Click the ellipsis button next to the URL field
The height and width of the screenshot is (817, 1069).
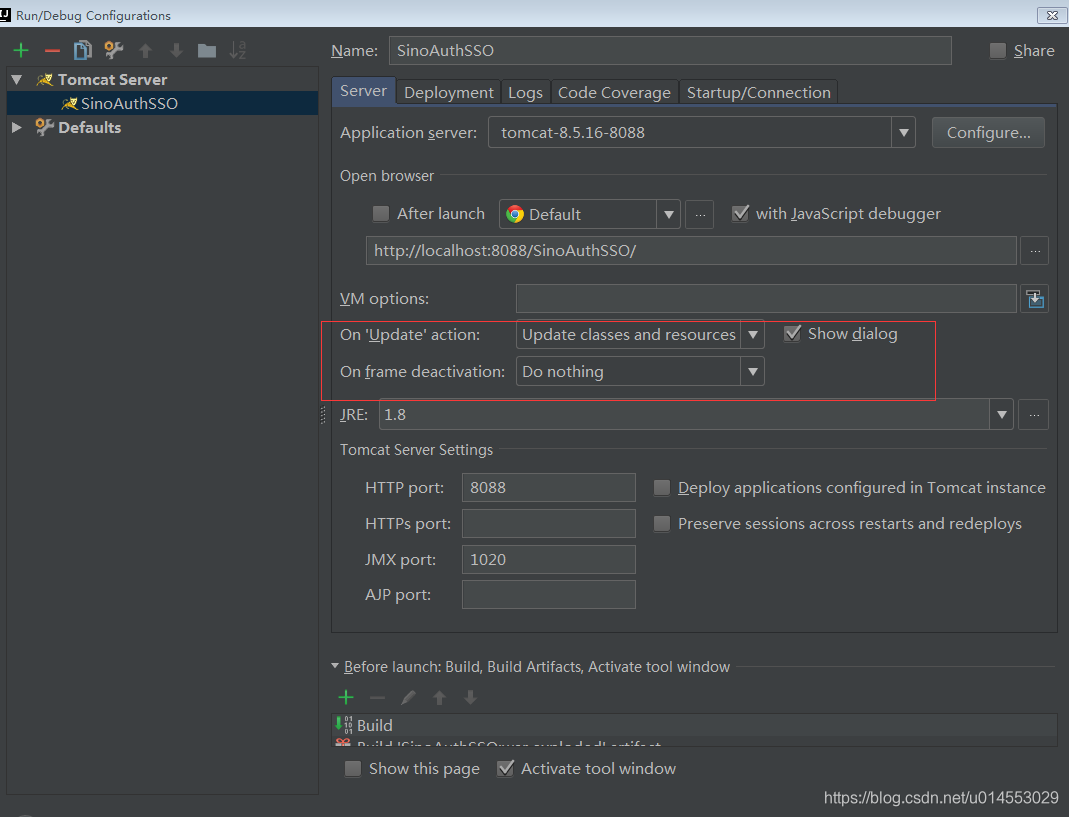click(1035, 250)
